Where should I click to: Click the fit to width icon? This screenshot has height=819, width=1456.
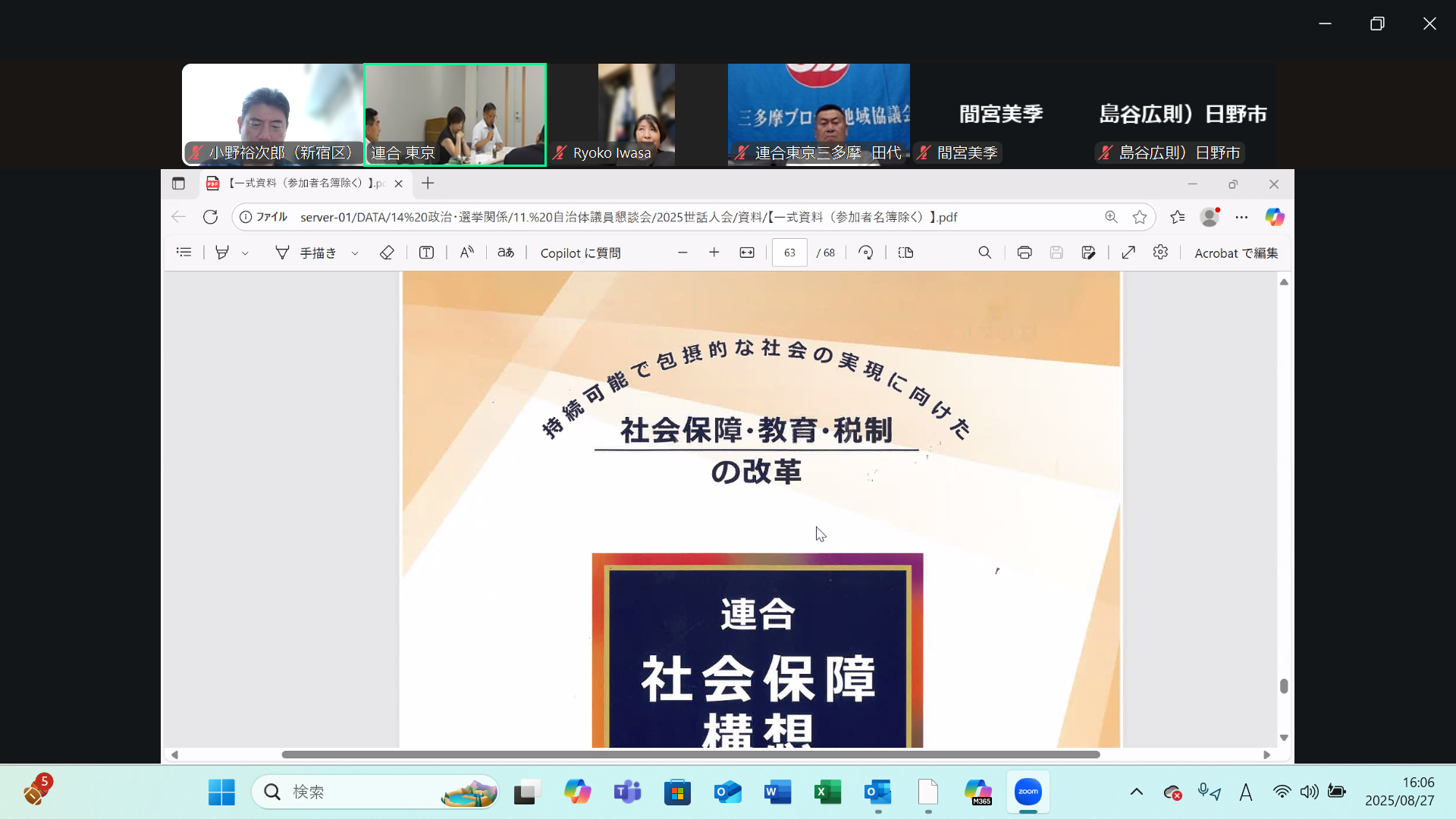pos(747,253)
